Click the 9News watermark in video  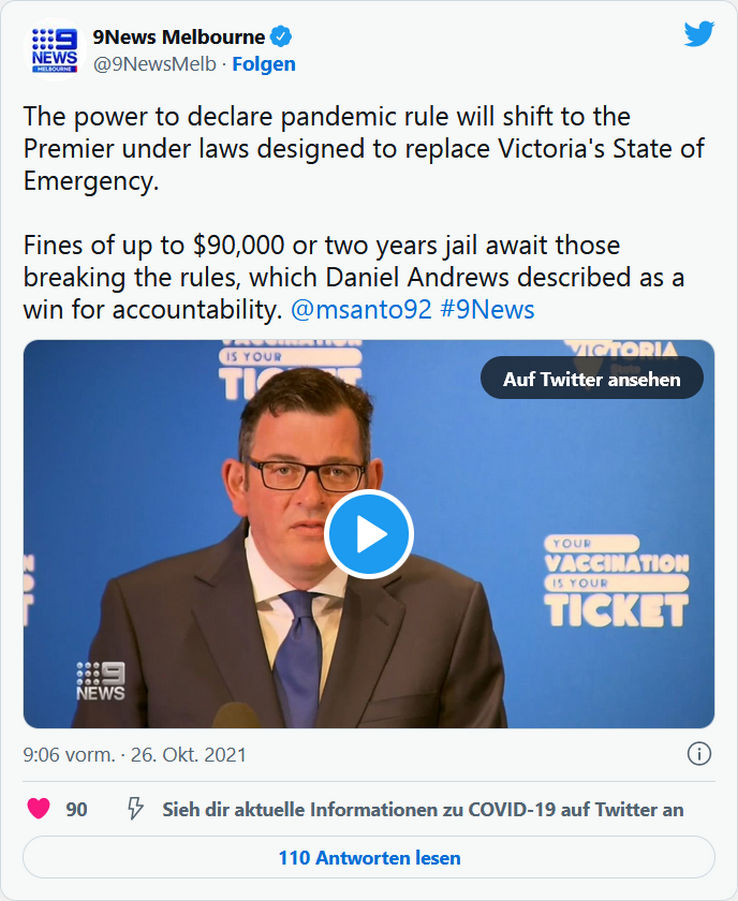click(x=101, y=681)
